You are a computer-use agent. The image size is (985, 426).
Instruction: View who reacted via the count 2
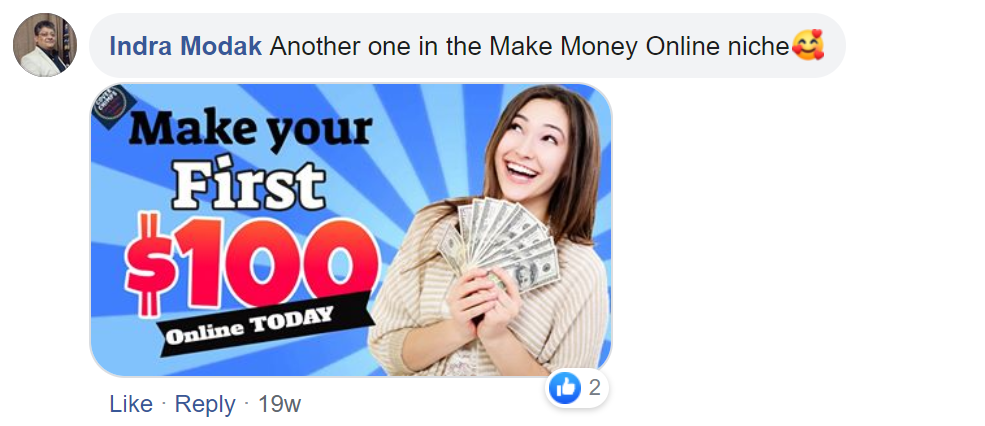click(594, 388)
